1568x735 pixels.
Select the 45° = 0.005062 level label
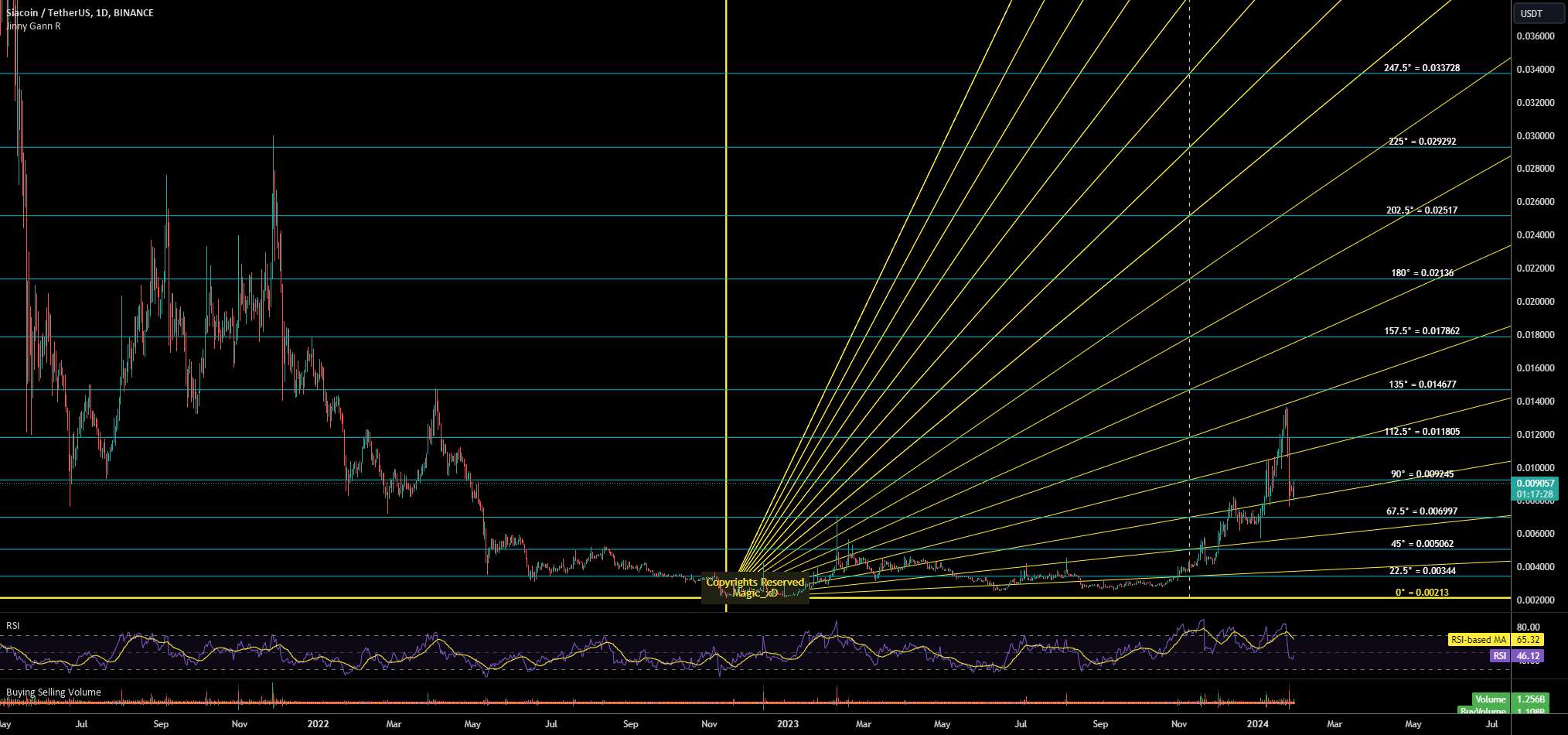pyautogui.click(x=1422, y=544)
